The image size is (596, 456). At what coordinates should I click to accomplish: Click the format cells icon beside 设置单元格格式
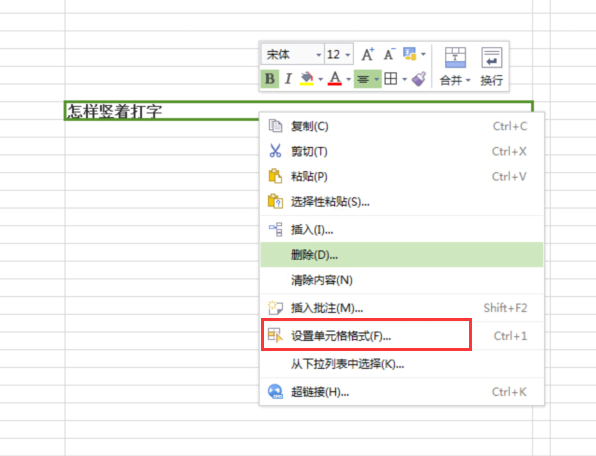[x=275, y=336]
